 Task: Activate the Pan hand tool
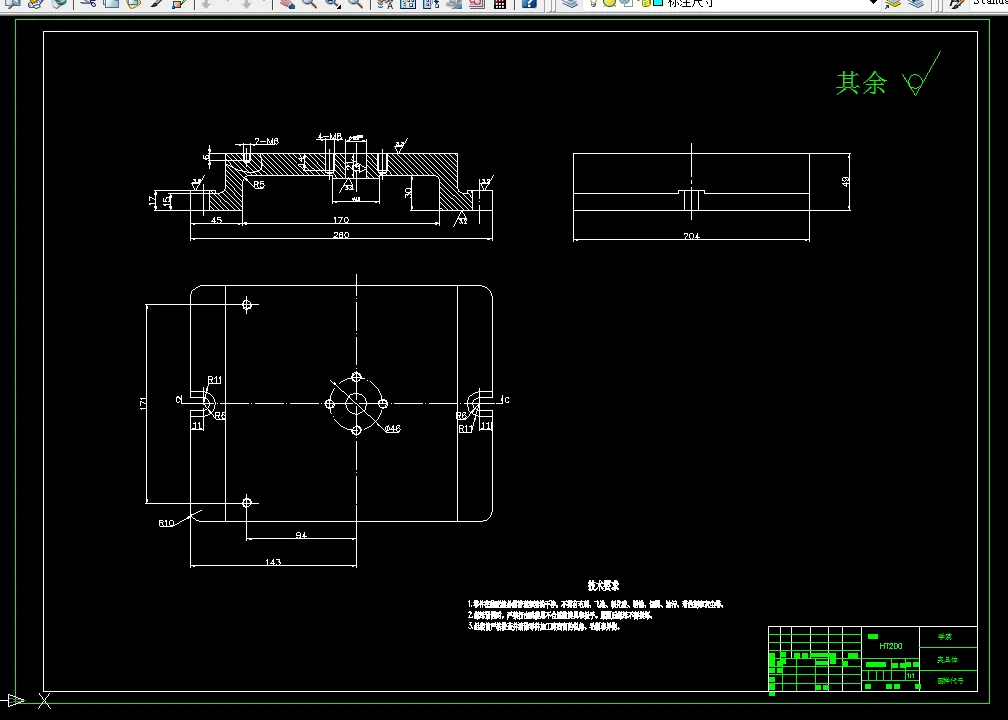click(x=287, y=3)
